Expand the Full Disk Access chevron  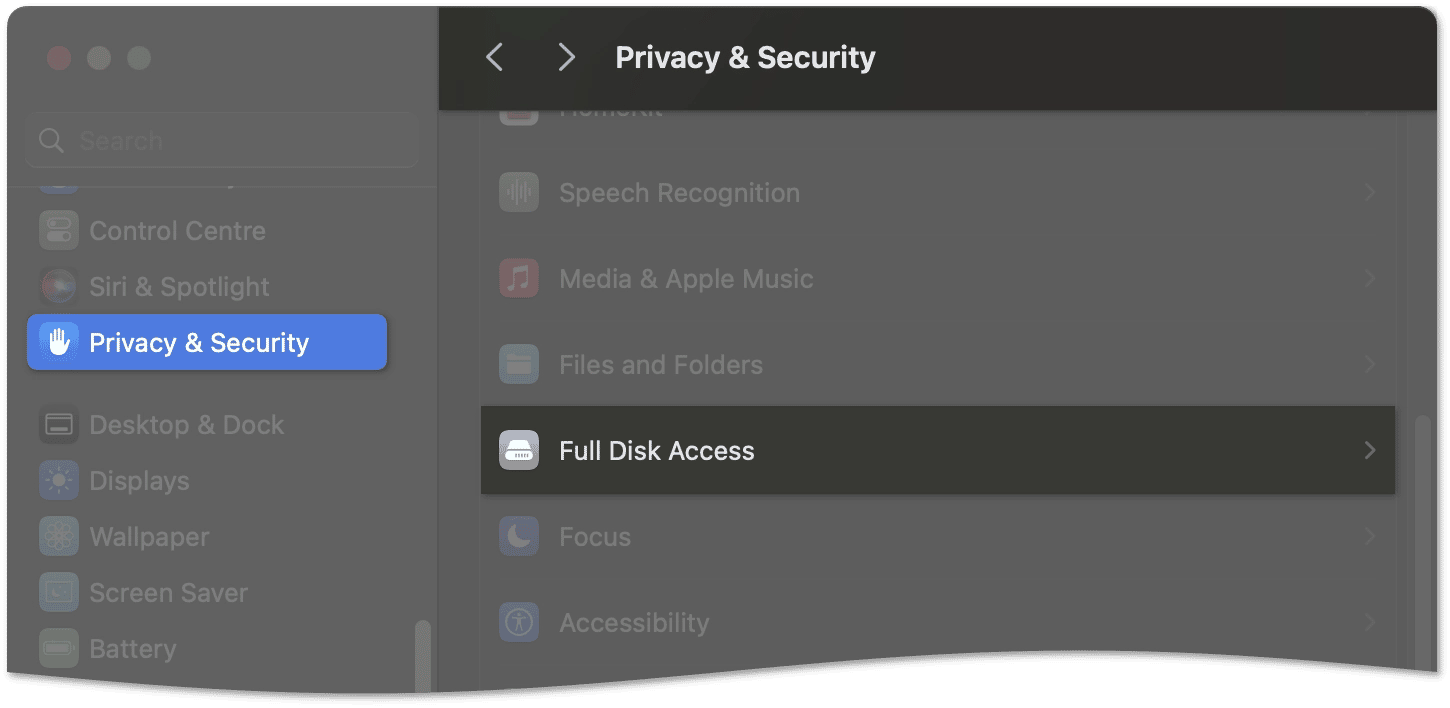1370,451
